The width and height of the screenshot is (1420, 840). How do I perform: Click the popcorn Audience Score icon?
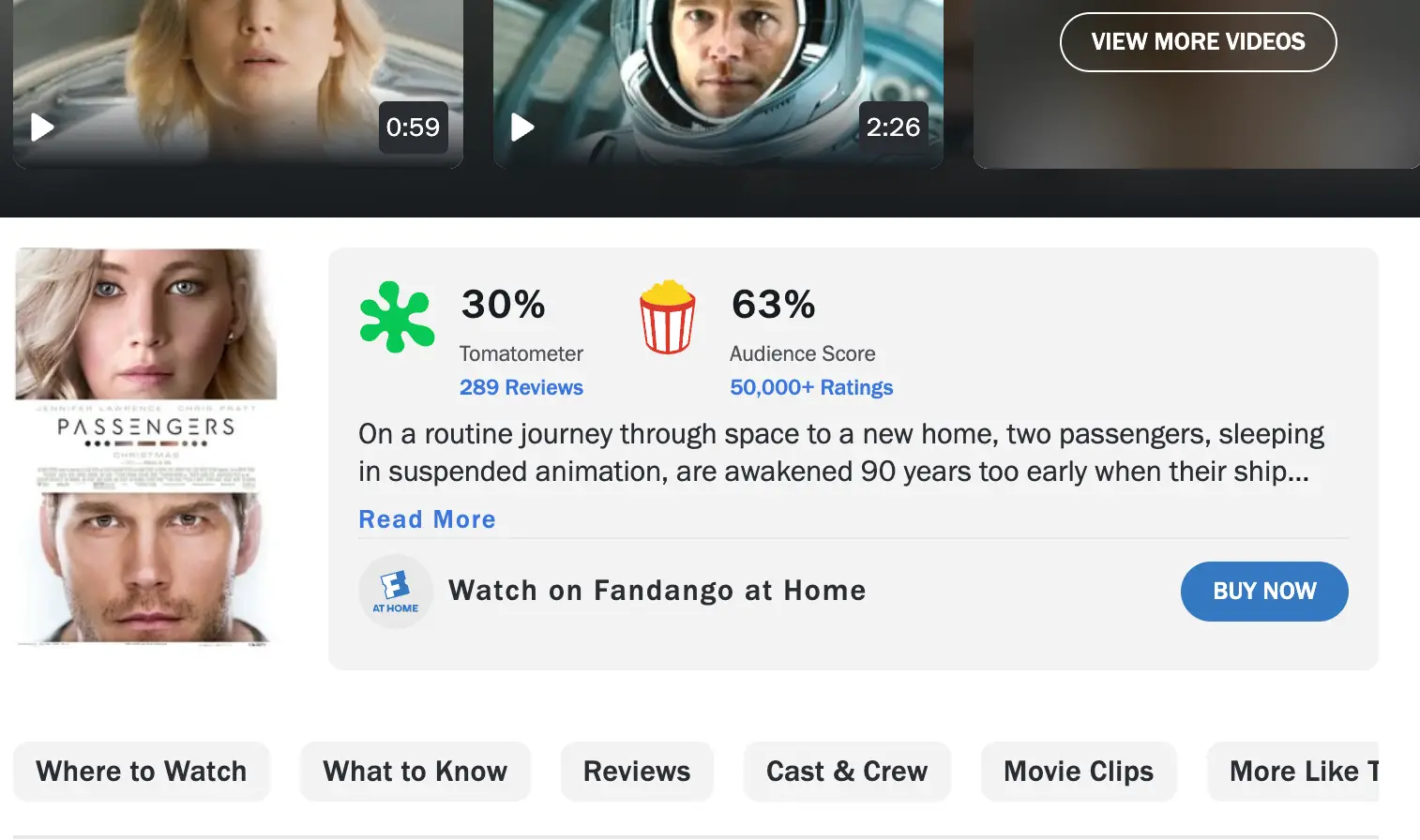click(x=666, y=319)
